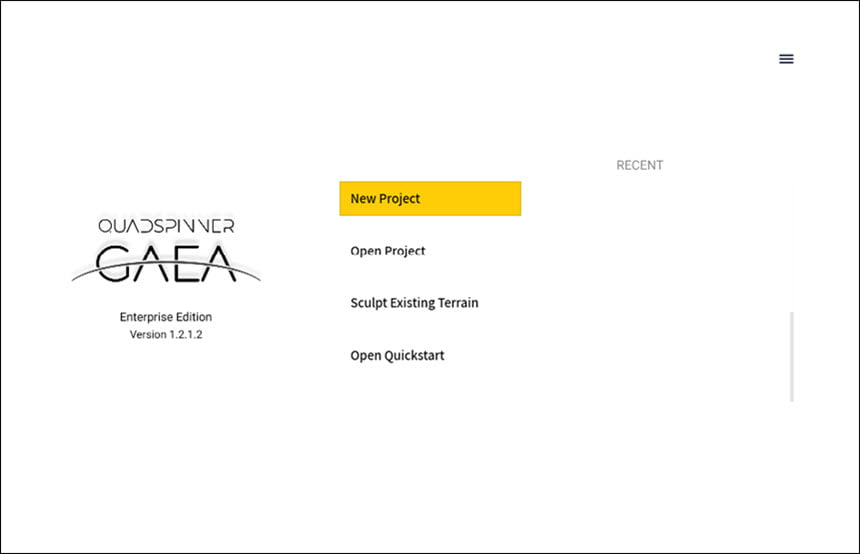
Task: Start a New Project
Action: pyautogui.click(x=430, y=199)
